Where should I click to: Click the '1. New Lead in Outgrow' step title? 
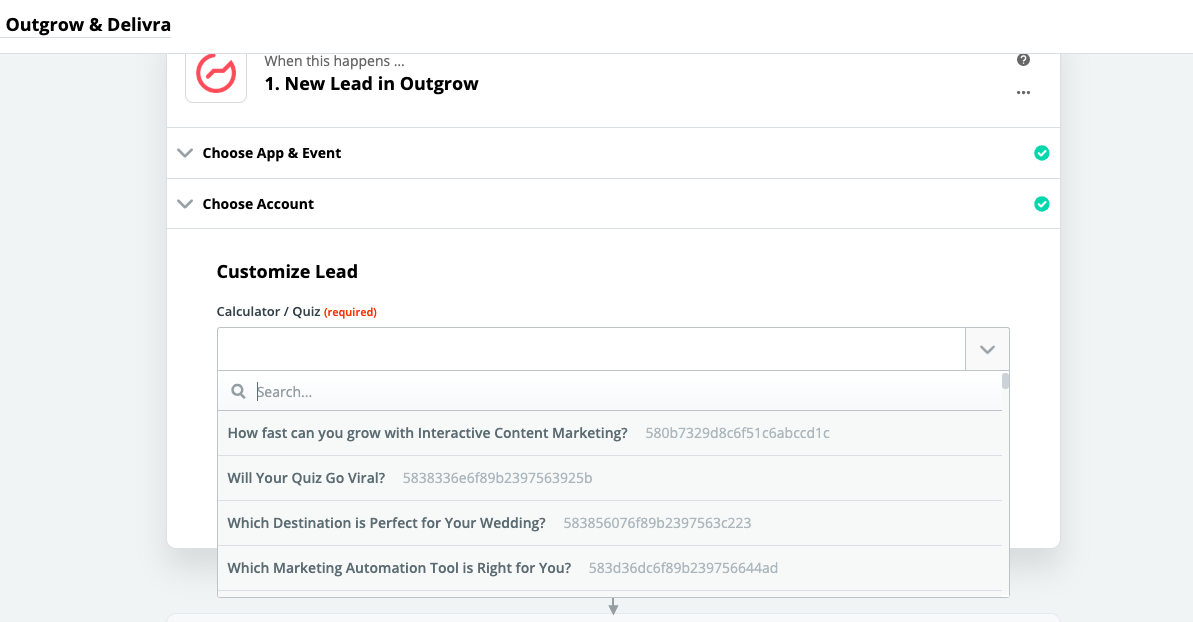371,84
